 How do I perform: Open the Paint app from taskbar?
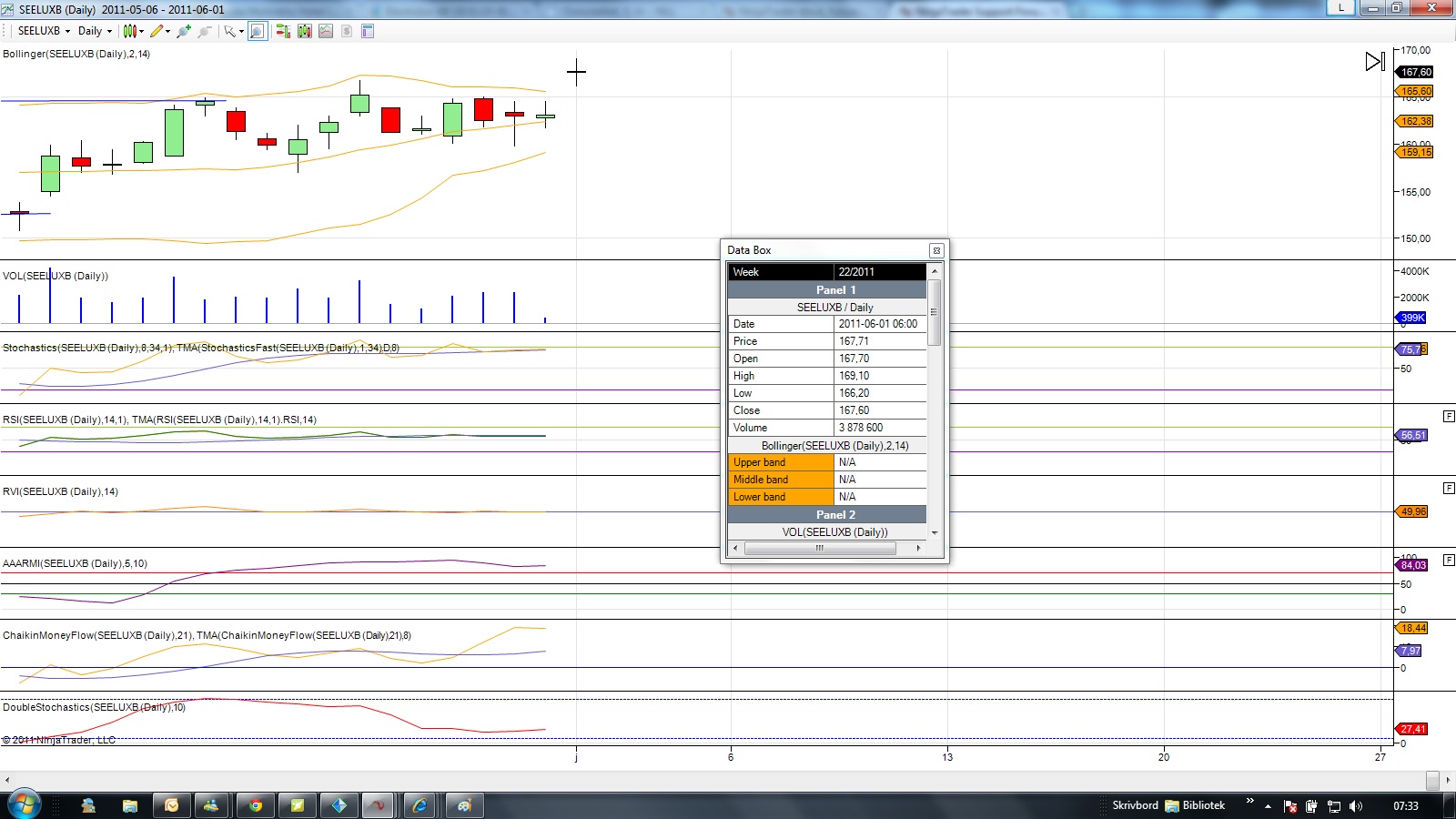[x=464, y=805]
